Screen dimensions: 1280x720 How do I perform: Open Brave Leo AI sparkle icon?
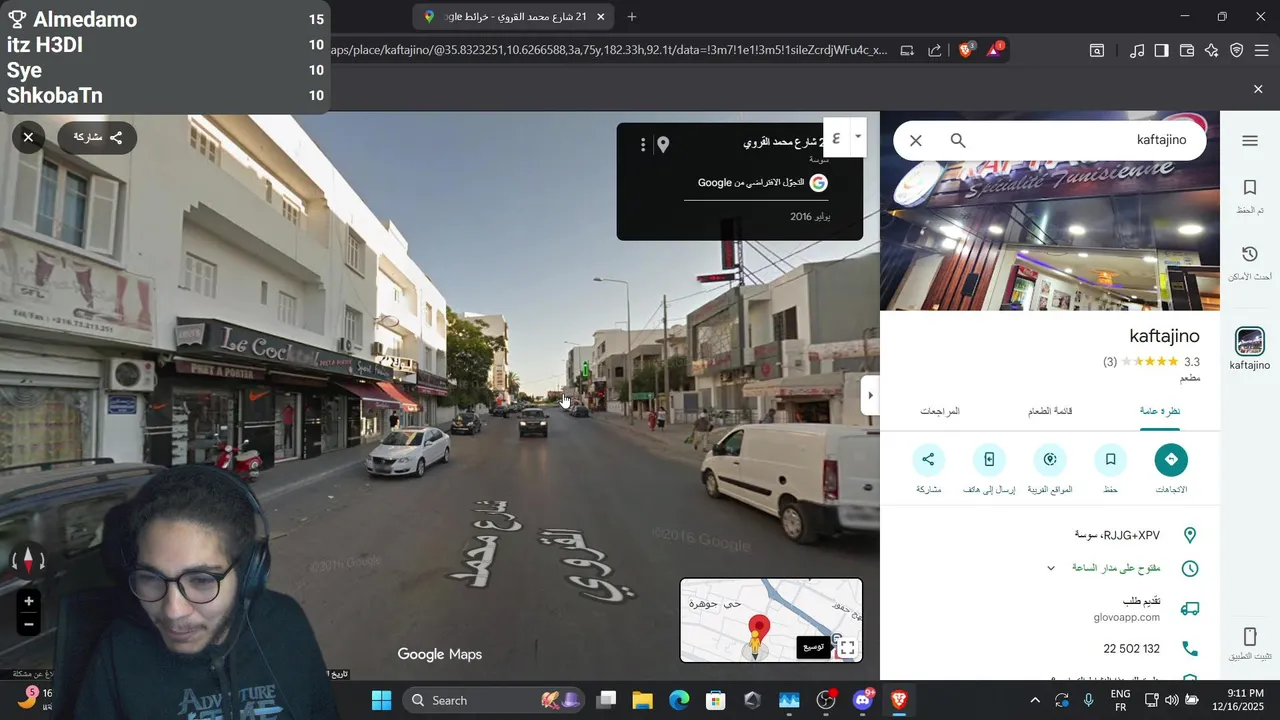tap(1212, 50)
